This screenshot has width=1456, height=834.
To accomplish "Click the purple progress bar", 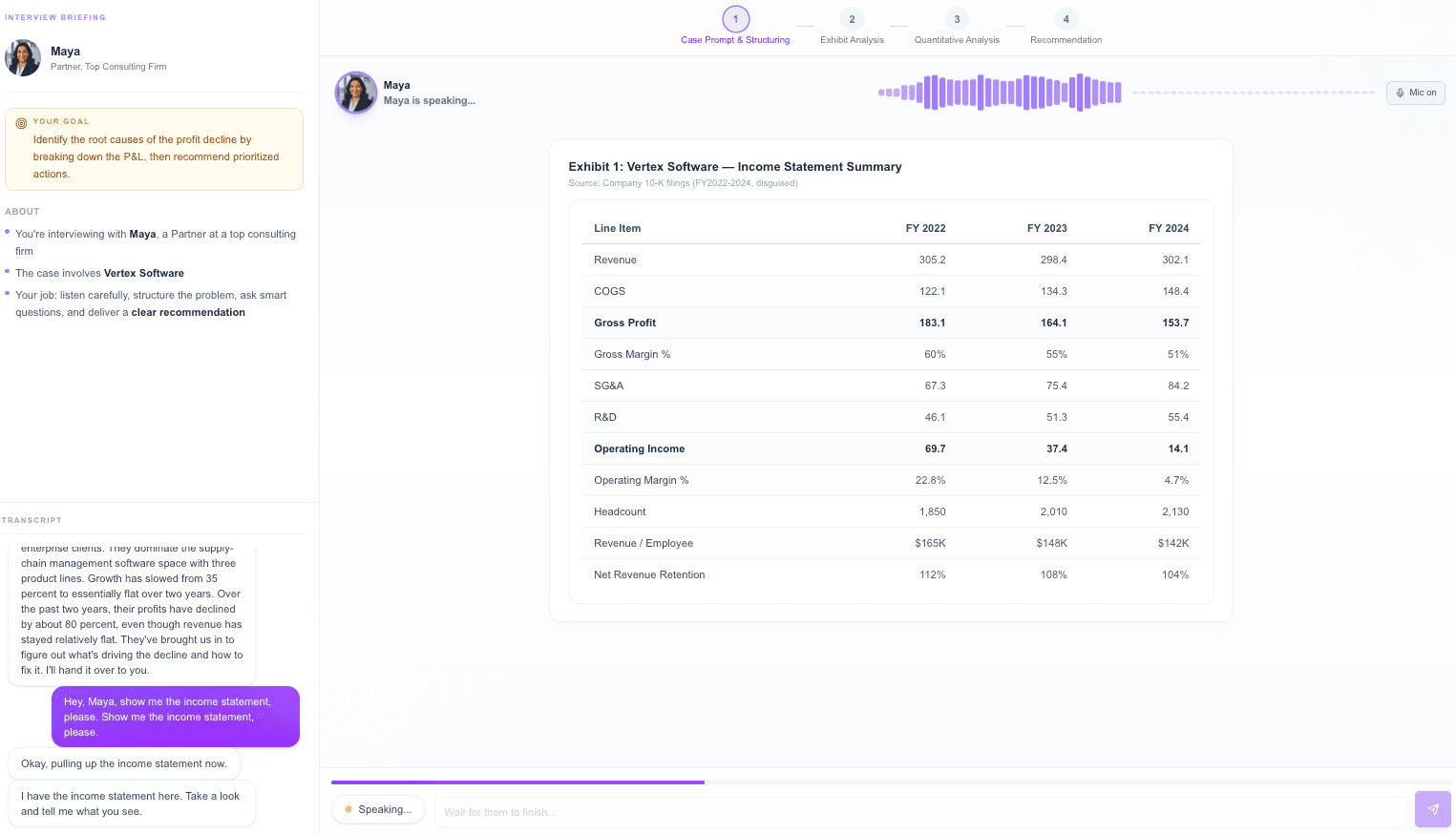I will [517, 782].
